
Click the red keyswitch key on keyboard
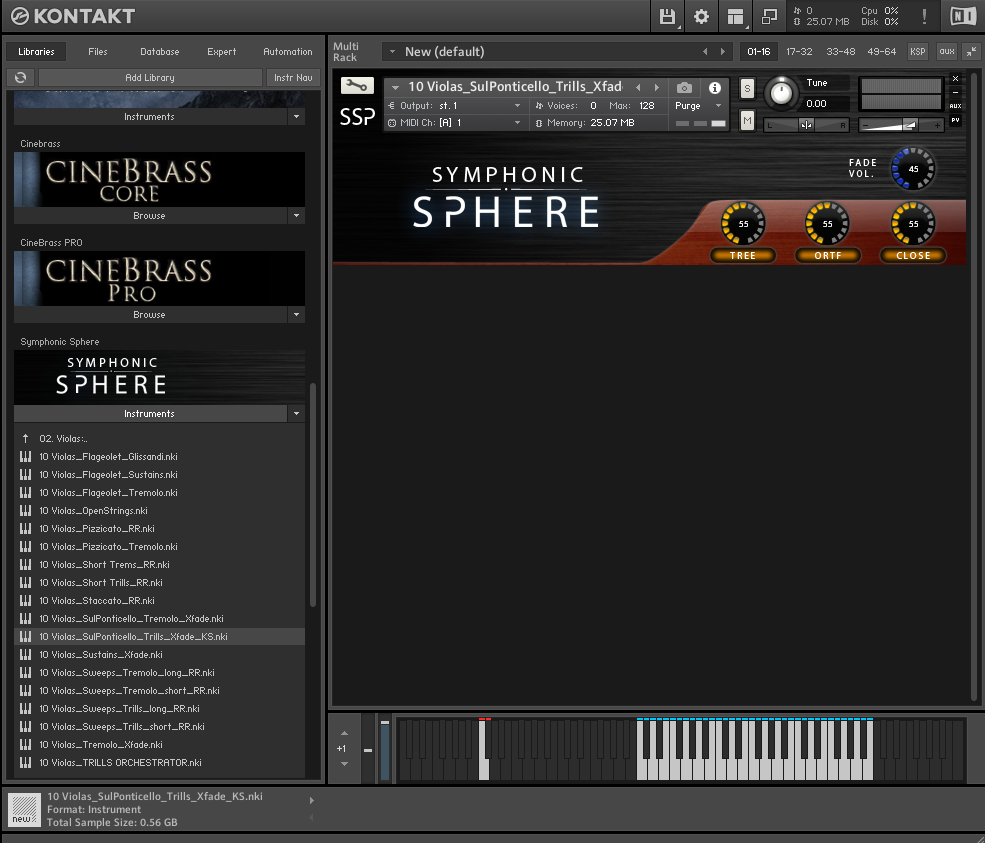(484, 750)
